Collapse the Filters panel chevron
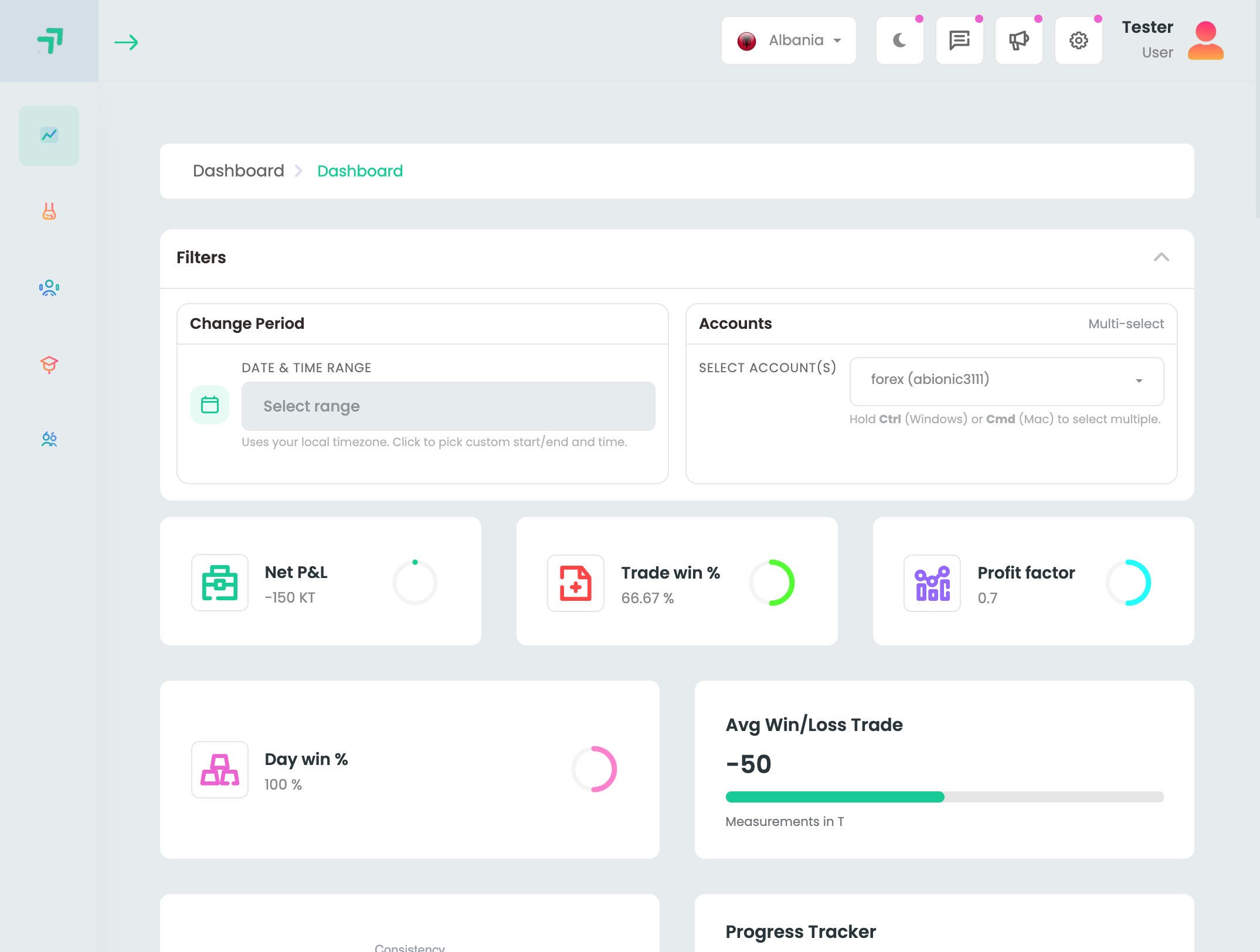Image resolution: width=1260 pixels, height=952 pixels. 1161,257
